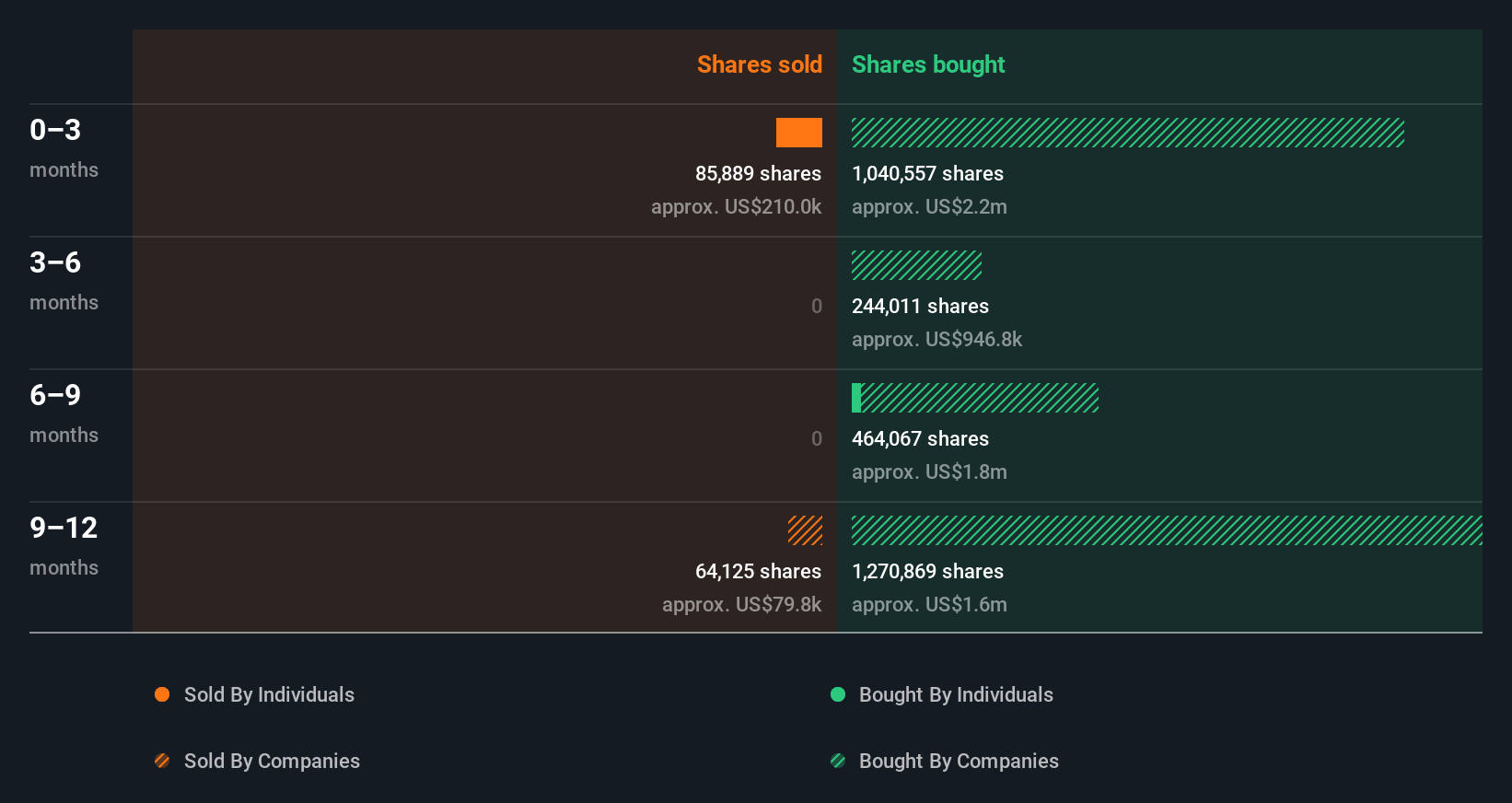Click the 9–12 months row label

(64, 546)
